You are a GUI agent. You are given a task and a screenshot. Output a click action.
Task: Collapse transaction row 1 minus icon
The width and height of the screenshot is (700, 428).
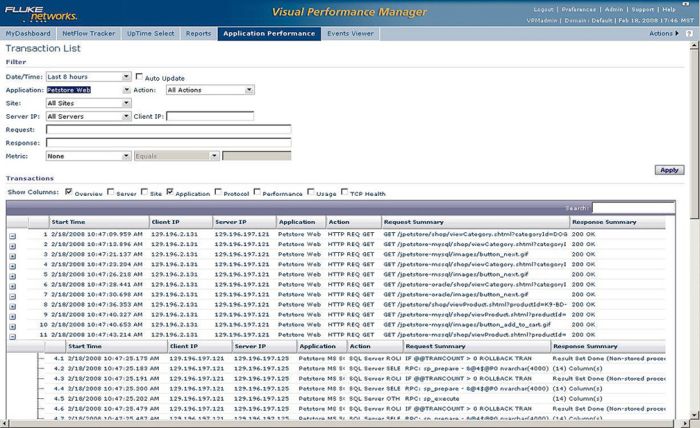pyautogui.click(x=12, y=236)
